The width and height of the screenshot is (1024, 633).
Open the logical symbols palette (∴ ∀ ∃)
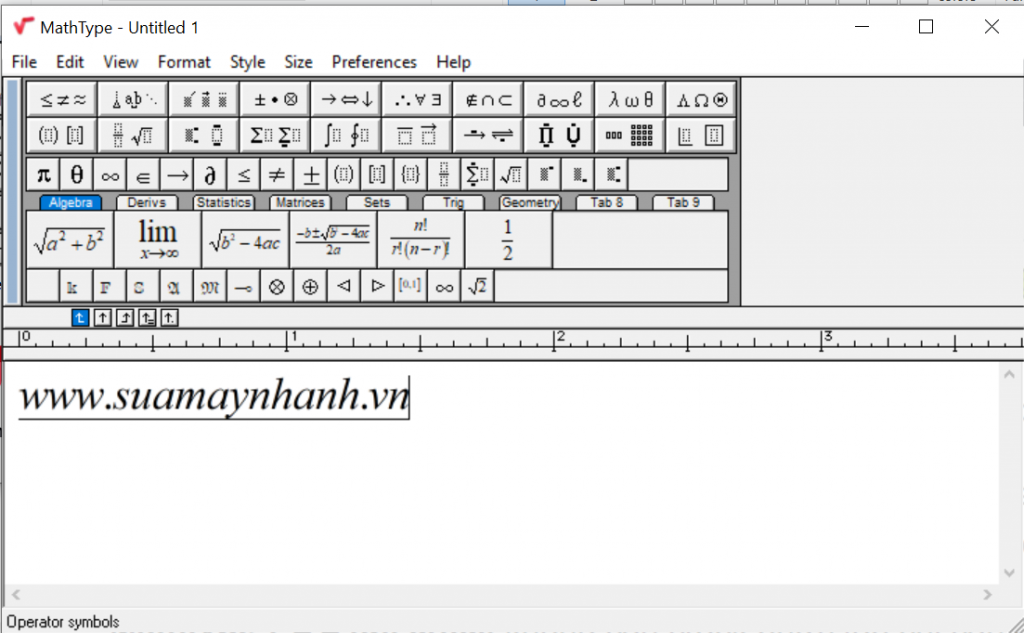pyautogui.click(x=417, y=99)
